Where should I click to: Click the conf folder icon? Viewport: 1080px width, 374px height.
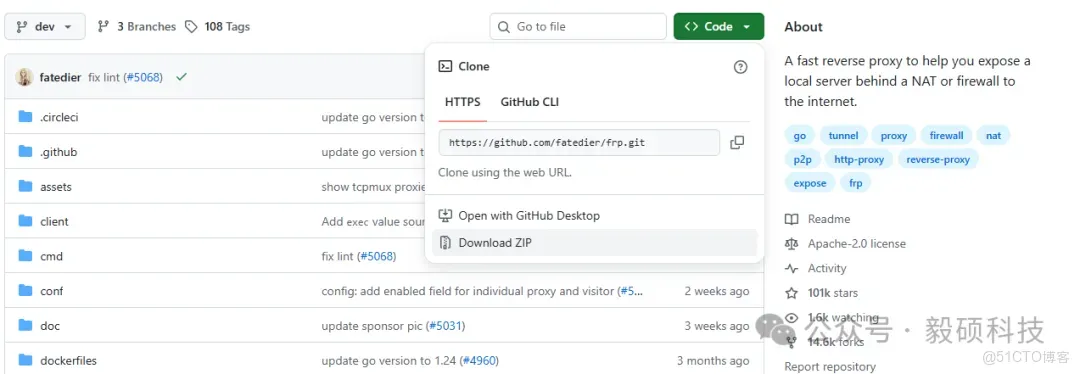point(25,290)
